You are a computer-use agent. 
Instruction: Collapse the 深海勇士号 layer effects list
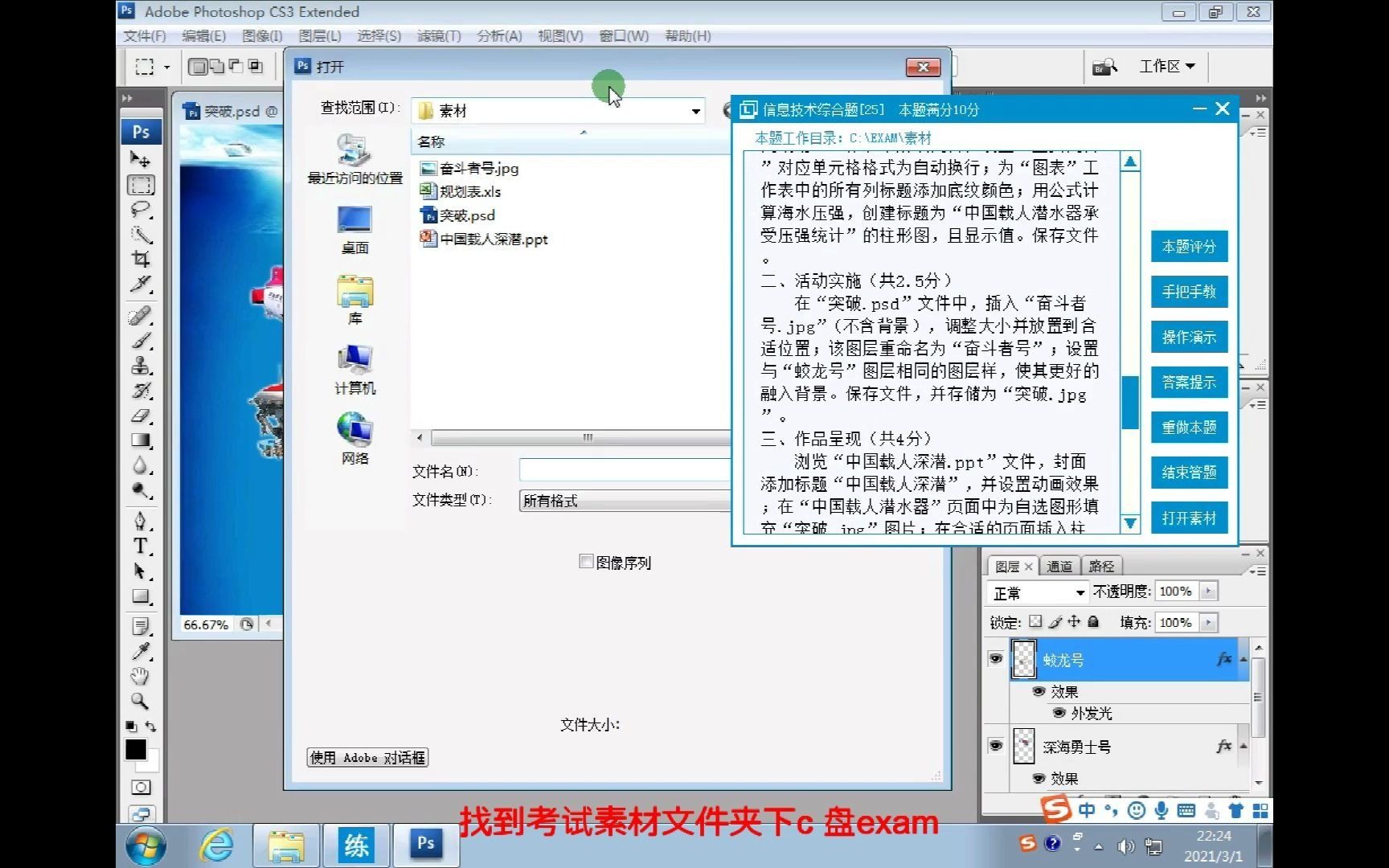1244,746
